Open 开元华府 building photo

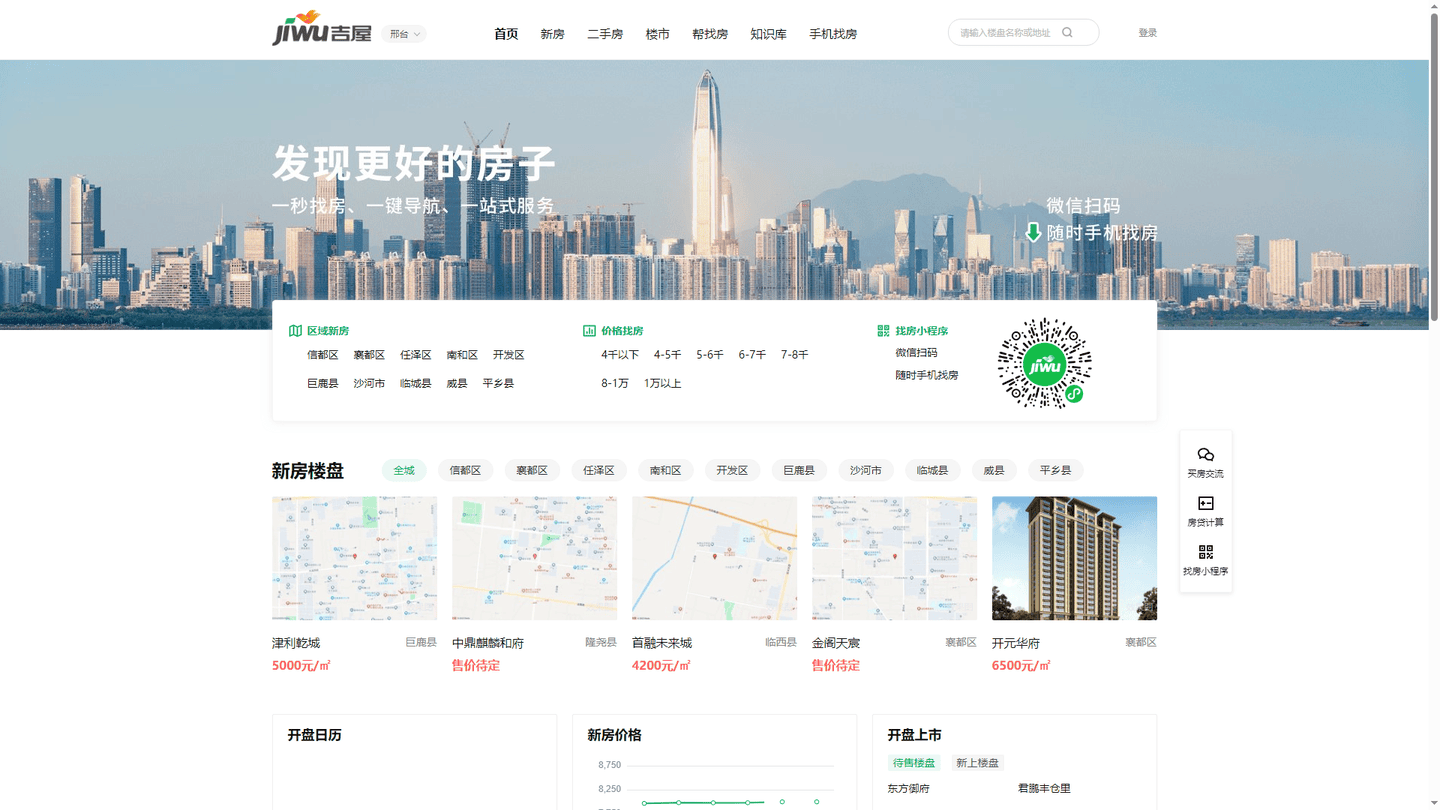tap(1074, 558)
